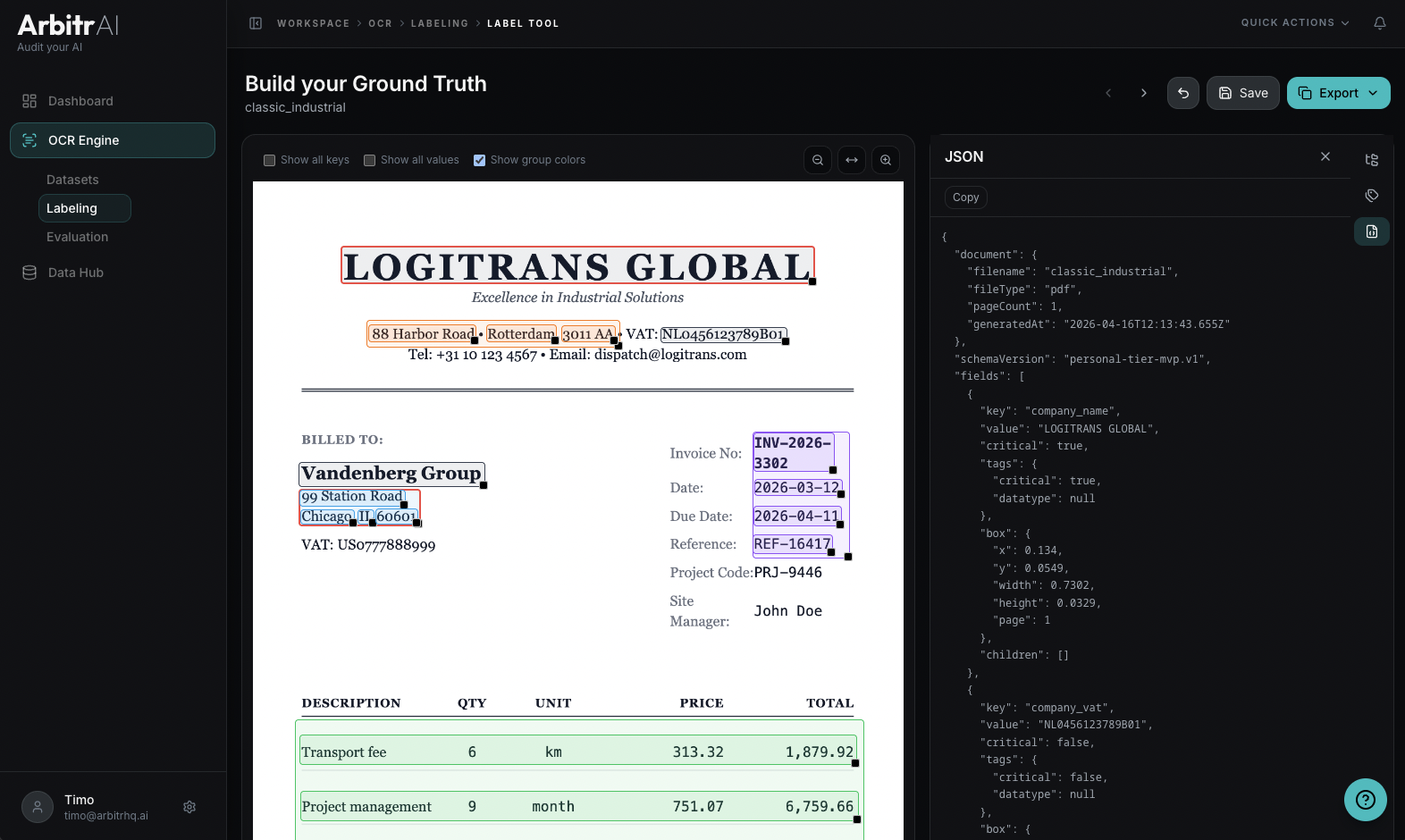Click the PRJ-9446 project code text

[787, 573]
